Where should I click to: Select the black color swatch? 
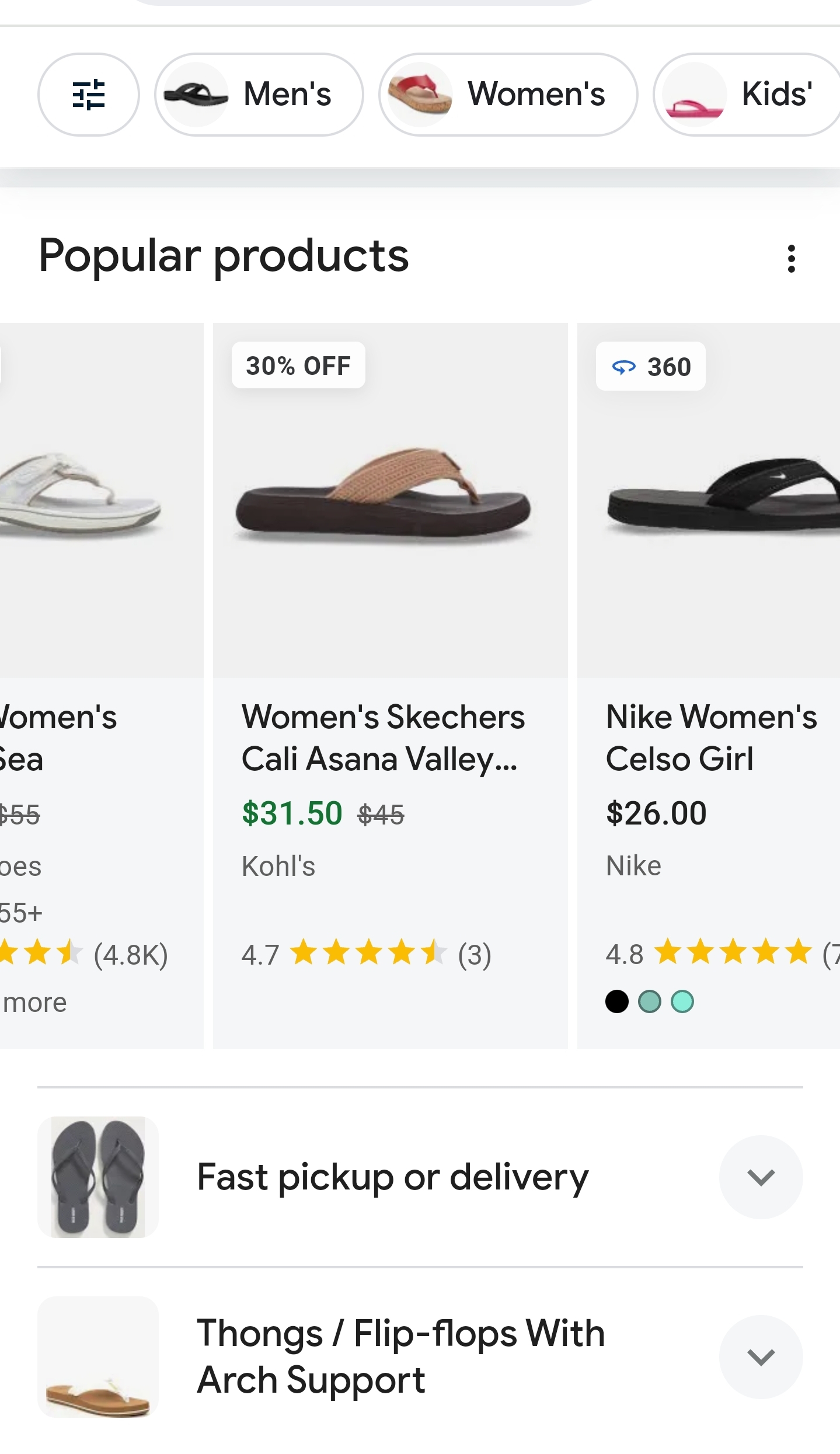click(617, 1001)
